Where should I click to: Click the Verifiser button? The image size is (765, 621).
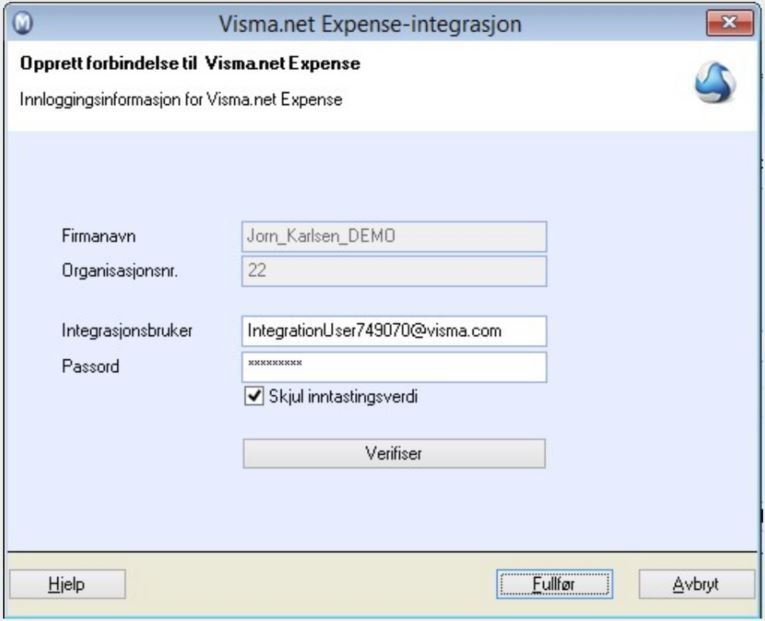coord(394,453)
